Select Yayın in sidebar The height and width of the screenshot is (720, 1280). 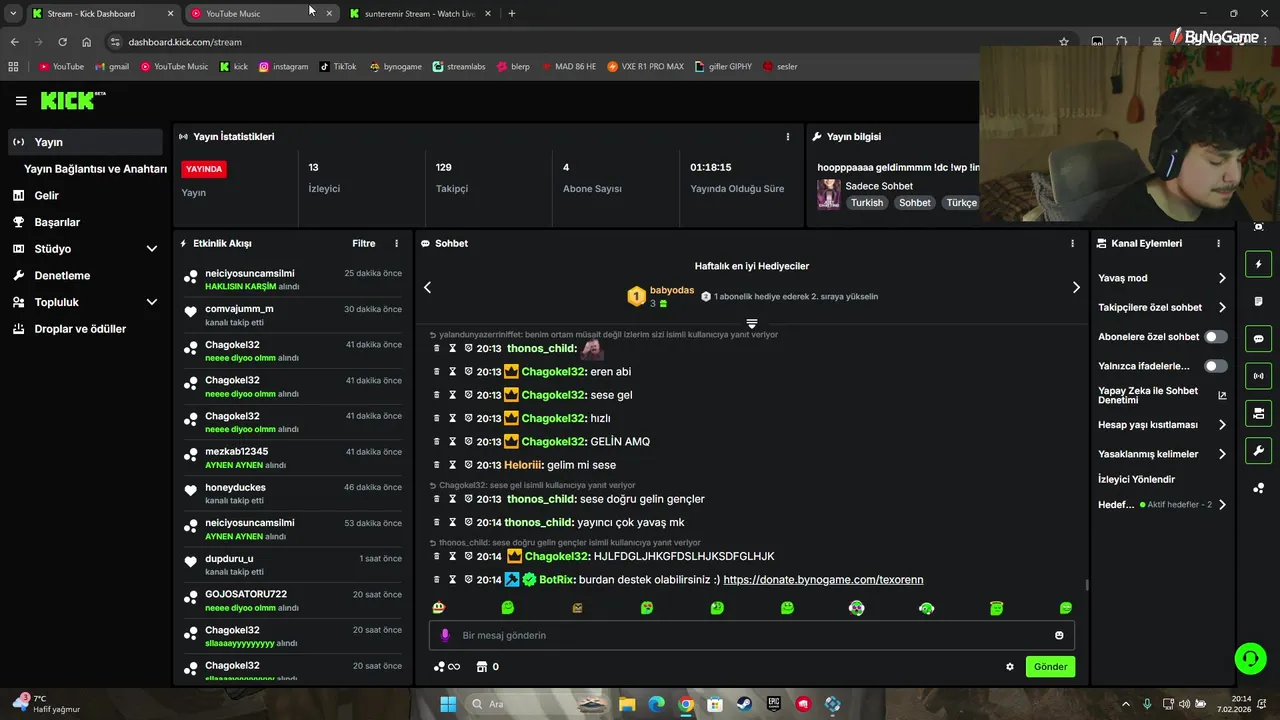pos(85,142)
